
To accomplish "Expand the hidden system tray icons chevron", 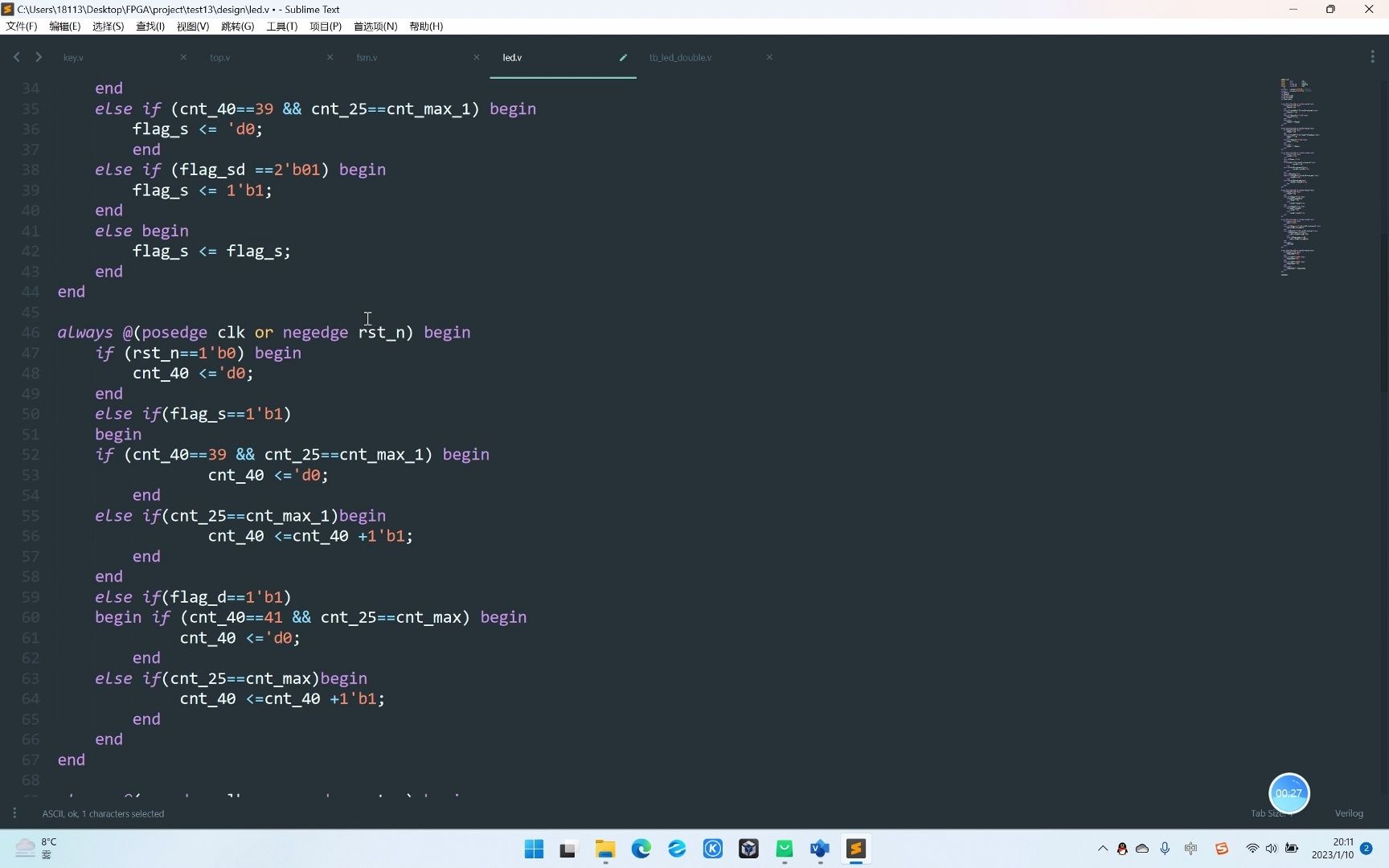I will (x=1103, y=849).
